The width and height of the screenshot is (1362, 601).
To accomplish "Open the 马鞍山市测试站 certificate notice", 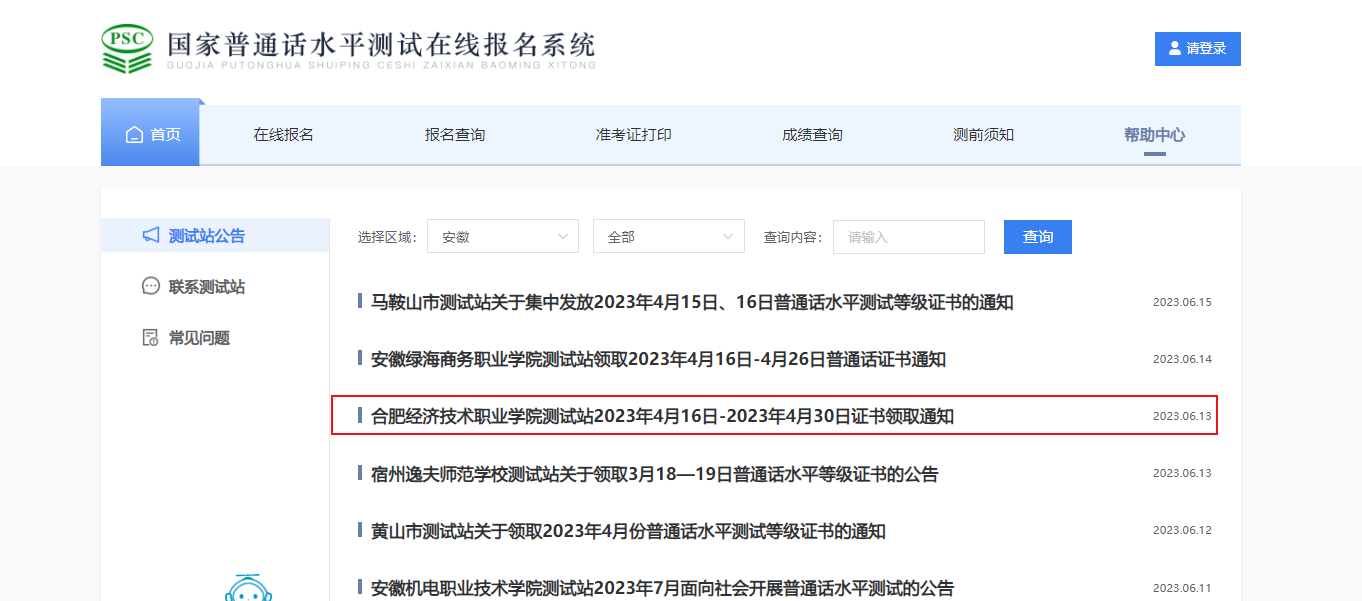I will pos(692,302).
